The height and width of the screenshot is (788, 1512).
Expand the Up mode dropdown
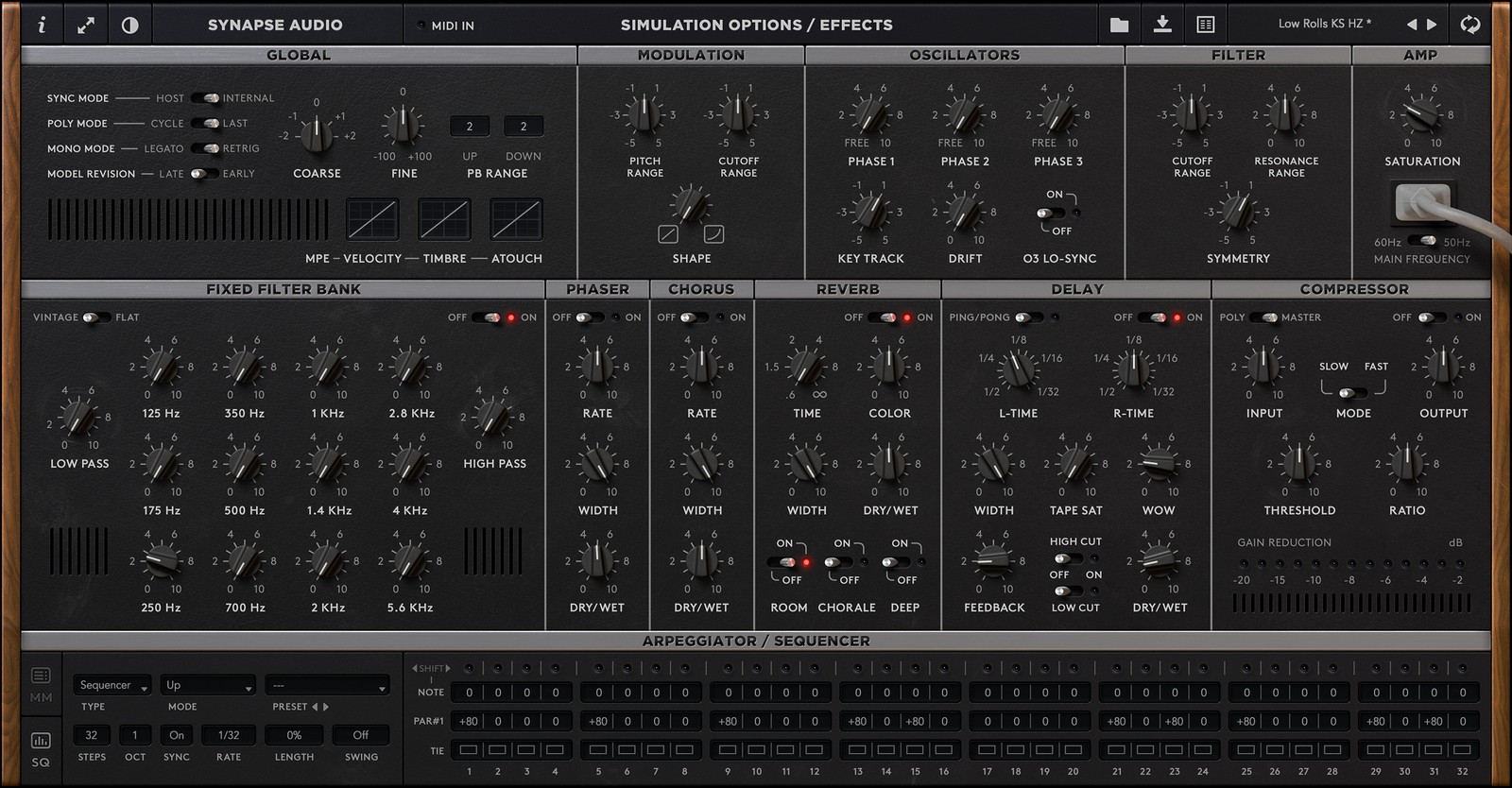208,685
